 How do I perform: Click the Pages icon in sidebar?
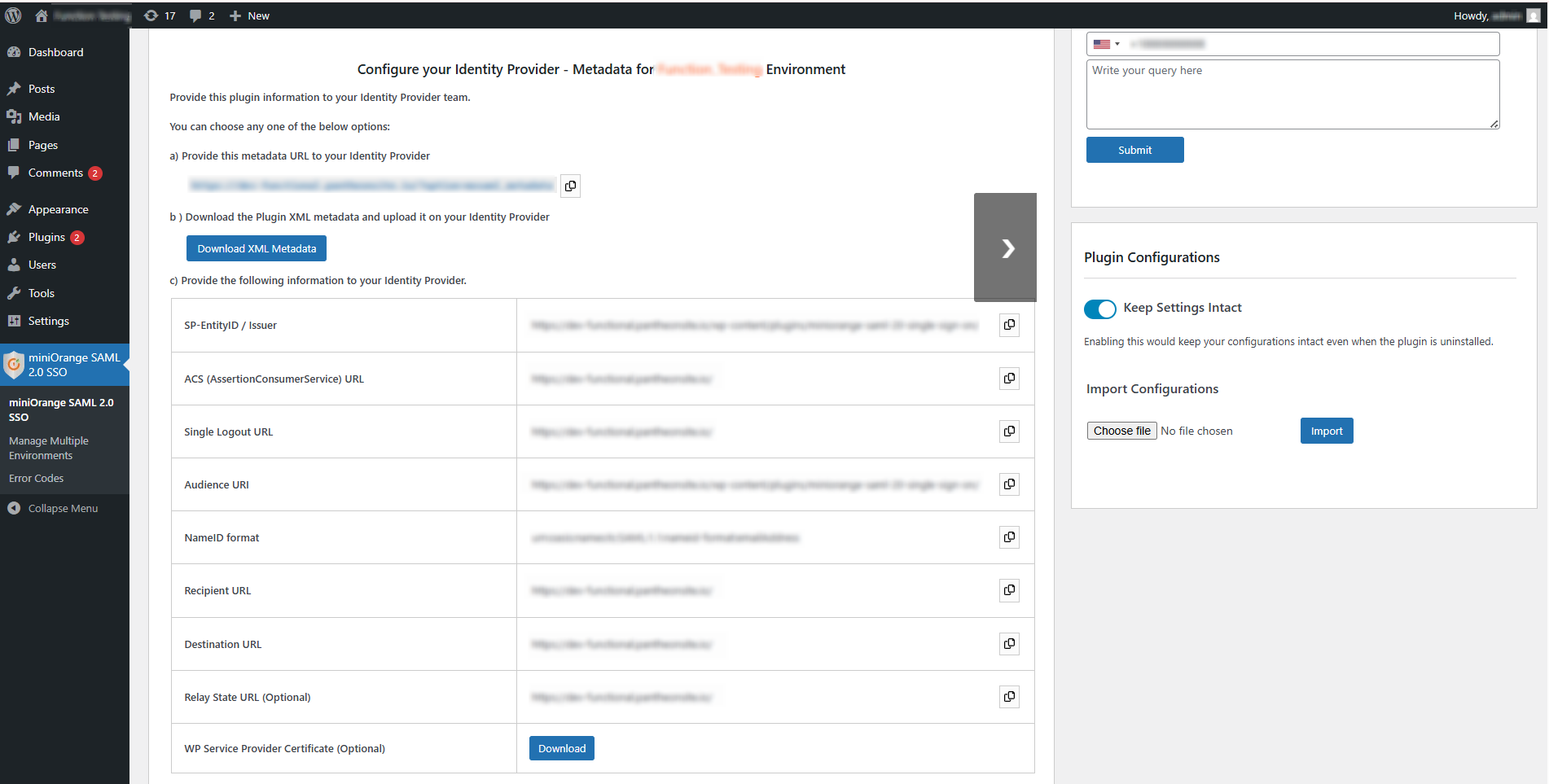(14, 145)
